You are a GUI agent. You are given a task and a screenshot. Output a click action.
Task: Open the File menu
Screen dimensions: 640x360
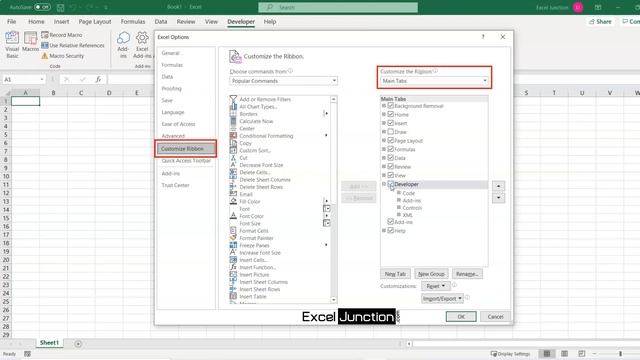11,22
